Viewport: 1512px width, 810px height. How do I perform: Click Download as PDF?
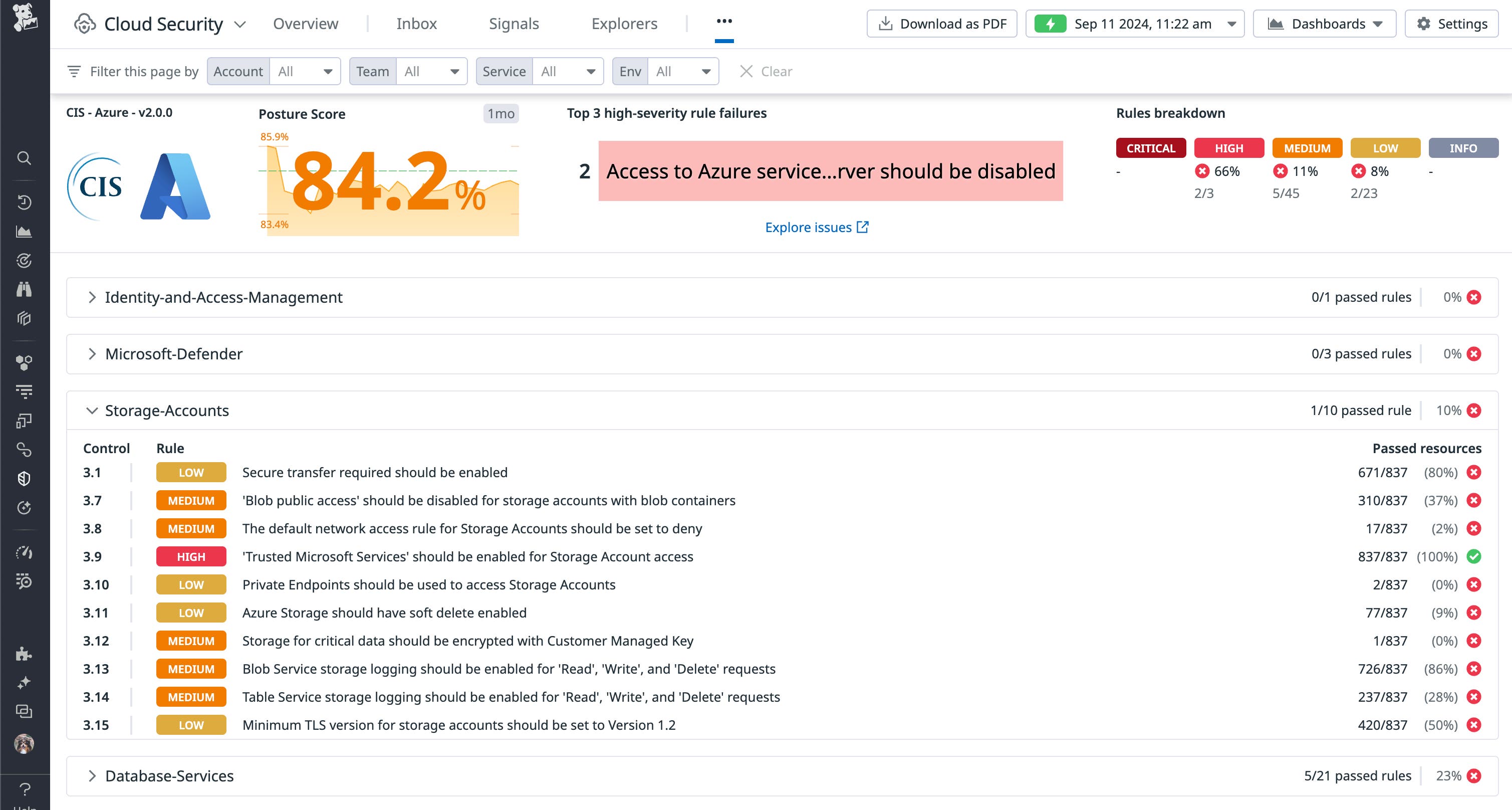click(x=941, y=24)
